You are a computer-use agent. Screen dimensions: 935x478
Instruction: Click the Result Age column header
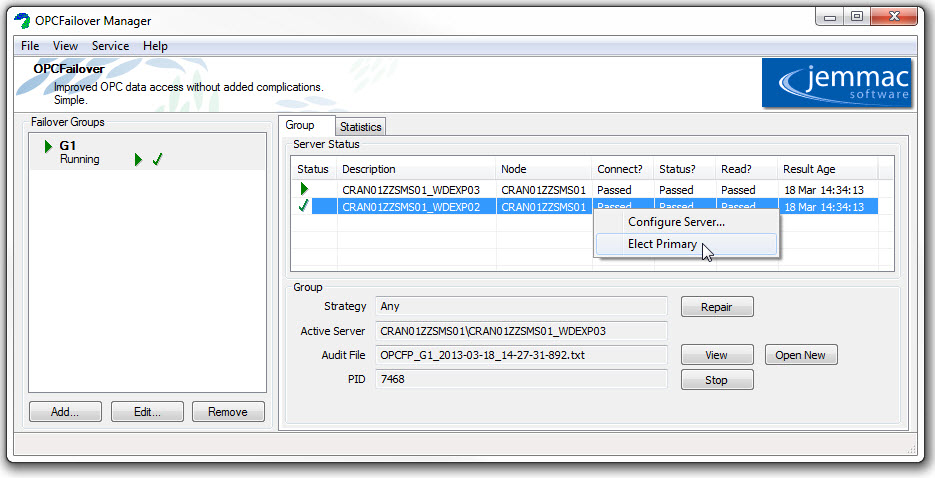click(x=828, y=169)
